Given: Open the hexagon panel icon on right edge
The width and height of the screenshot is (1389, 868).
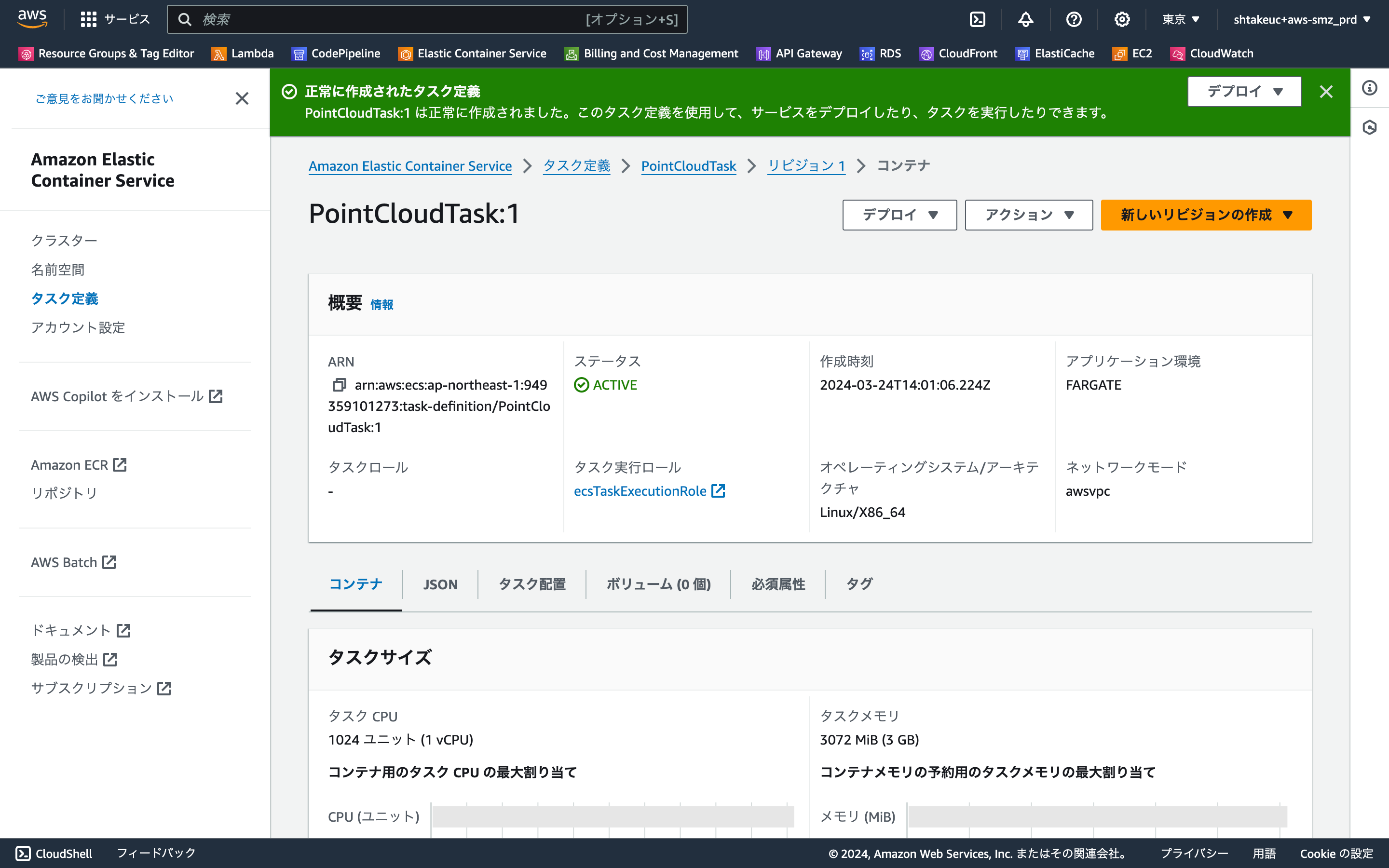Looking at the screenshot, I should 1370,127.
